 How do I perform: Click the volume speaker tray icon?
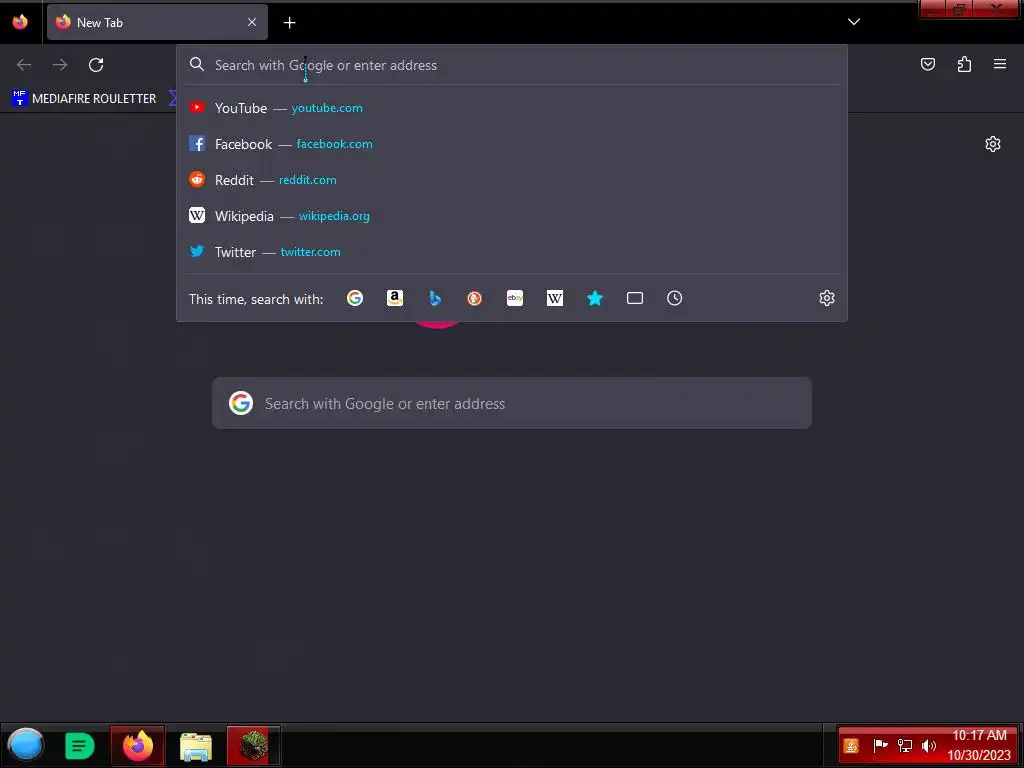929,745
